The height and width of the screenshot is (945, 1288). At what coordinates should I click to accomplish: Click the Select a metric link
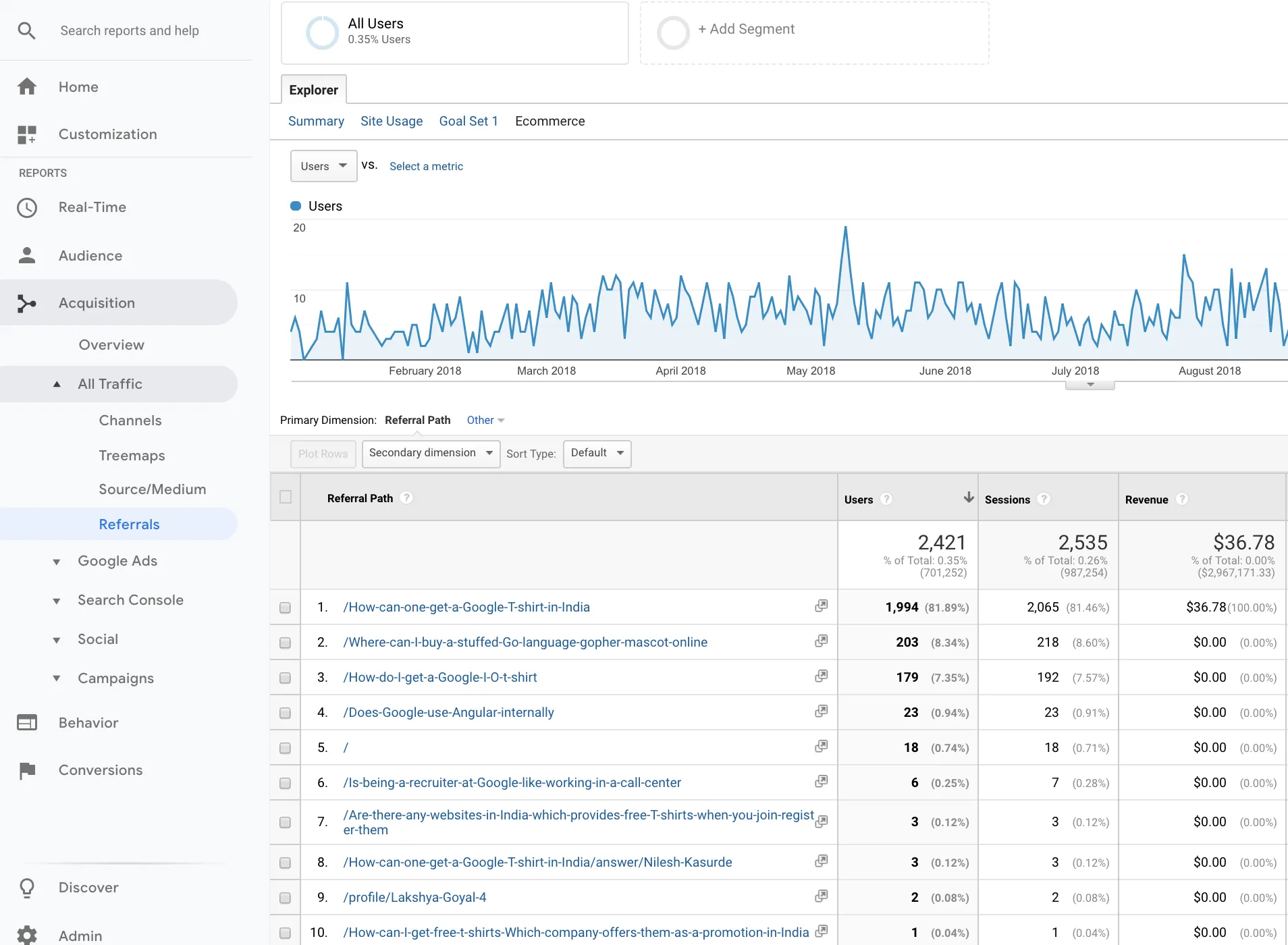tap(426, 166)
